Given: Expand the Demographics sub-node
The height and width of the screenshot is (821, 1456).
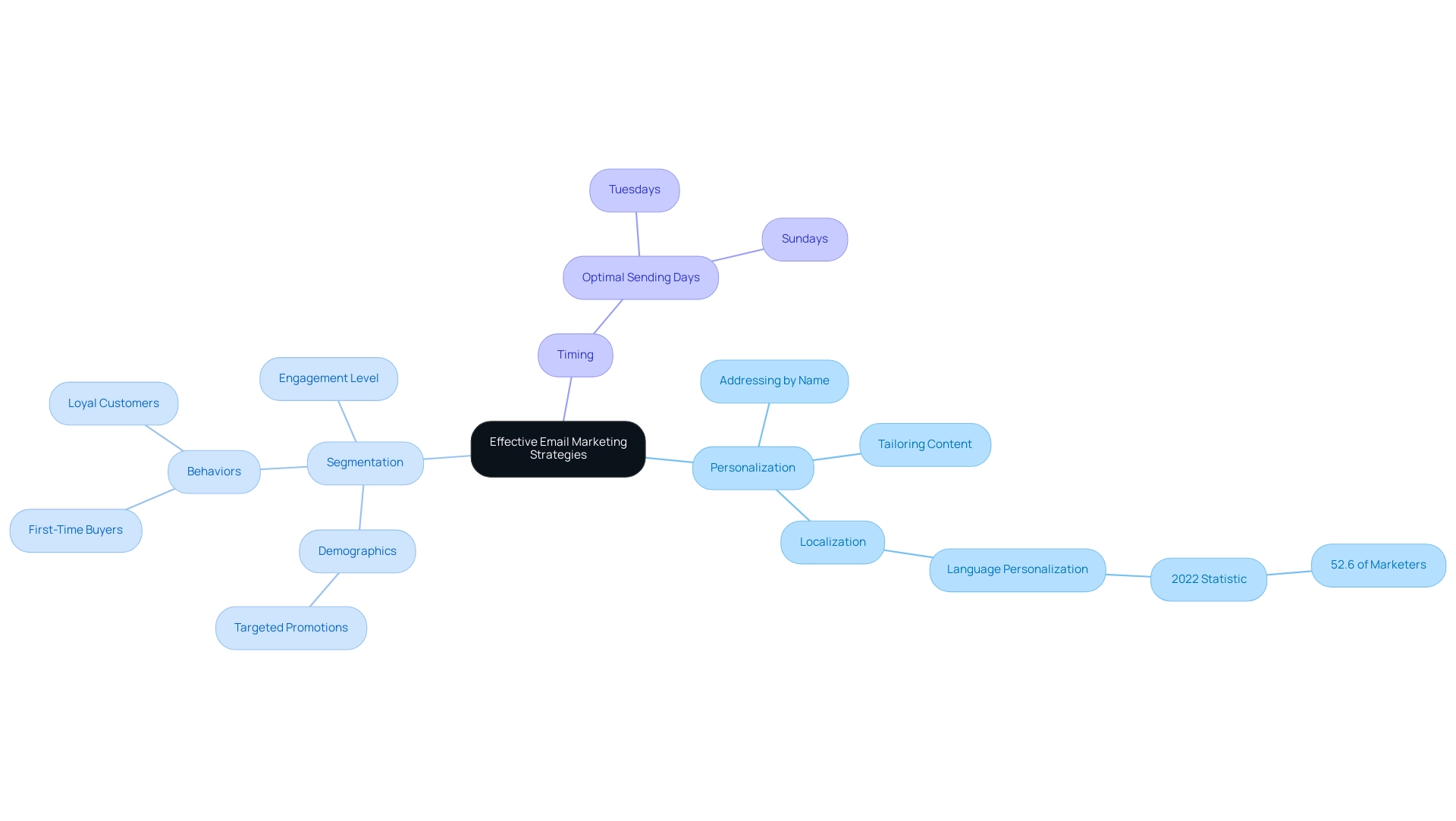Looking at the screenshot, I should pyautogui.click(x=356, y=551).
